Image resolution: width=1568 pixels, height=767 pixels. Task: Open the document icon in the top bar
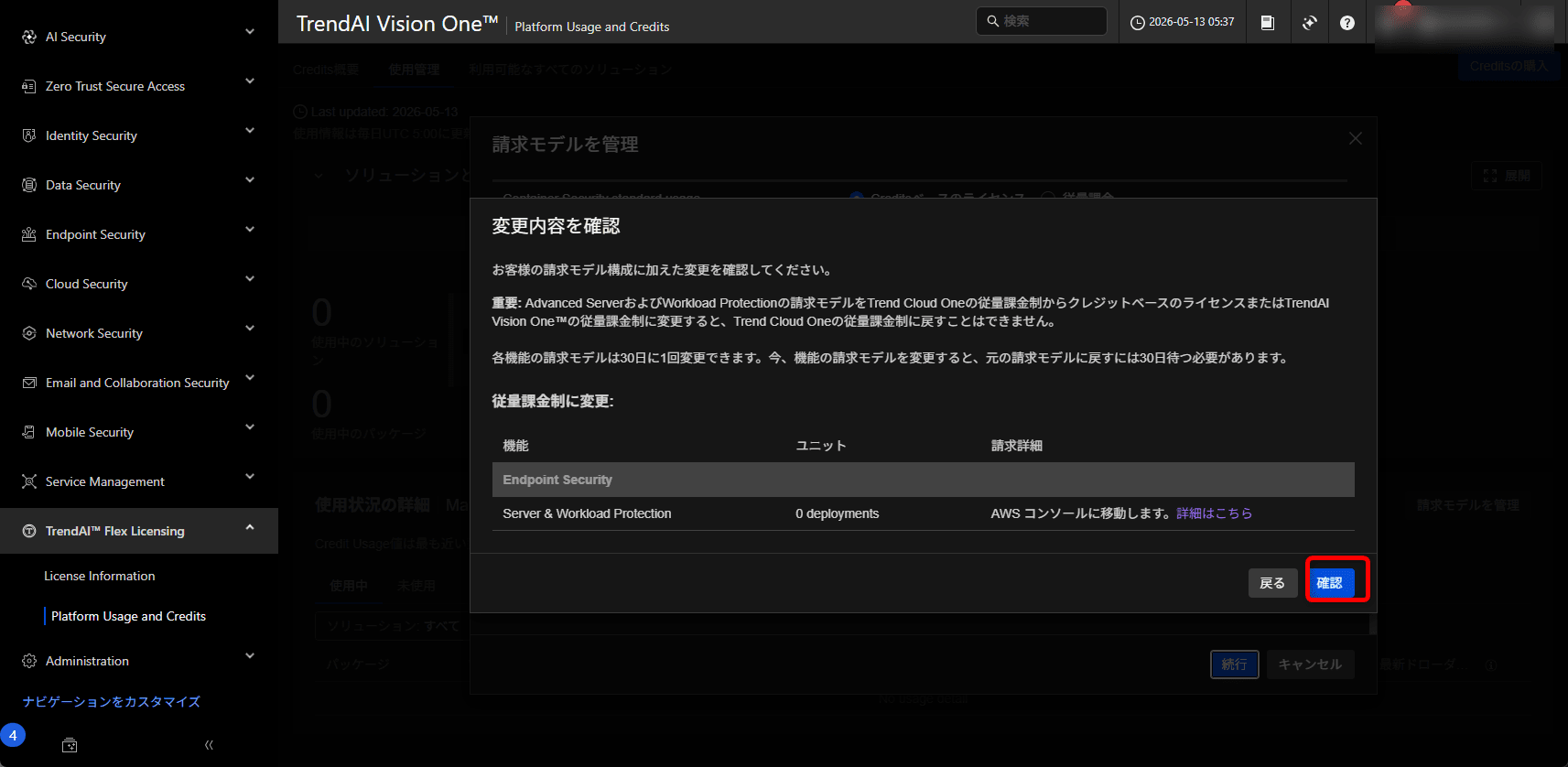click(1268, 22)
